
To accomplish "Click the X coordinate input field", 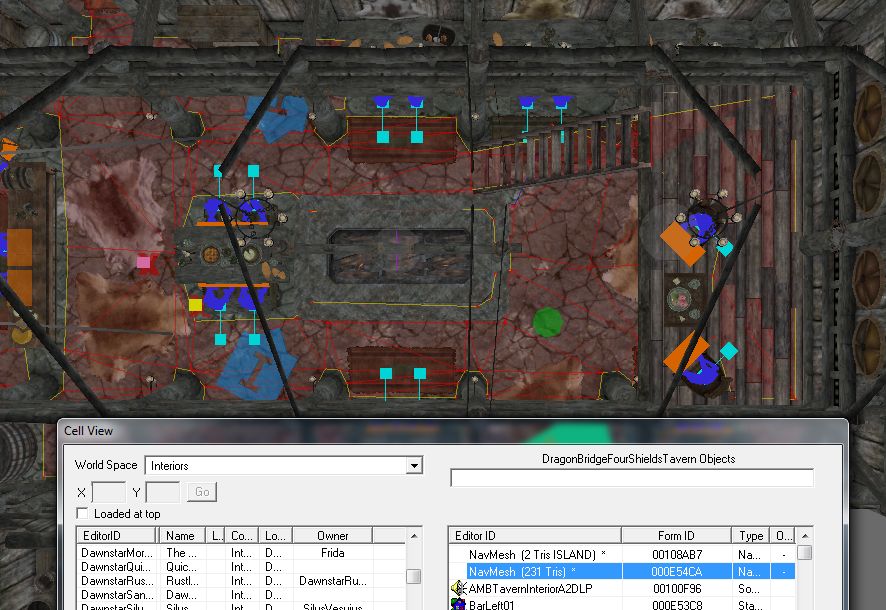I will 108,492.
